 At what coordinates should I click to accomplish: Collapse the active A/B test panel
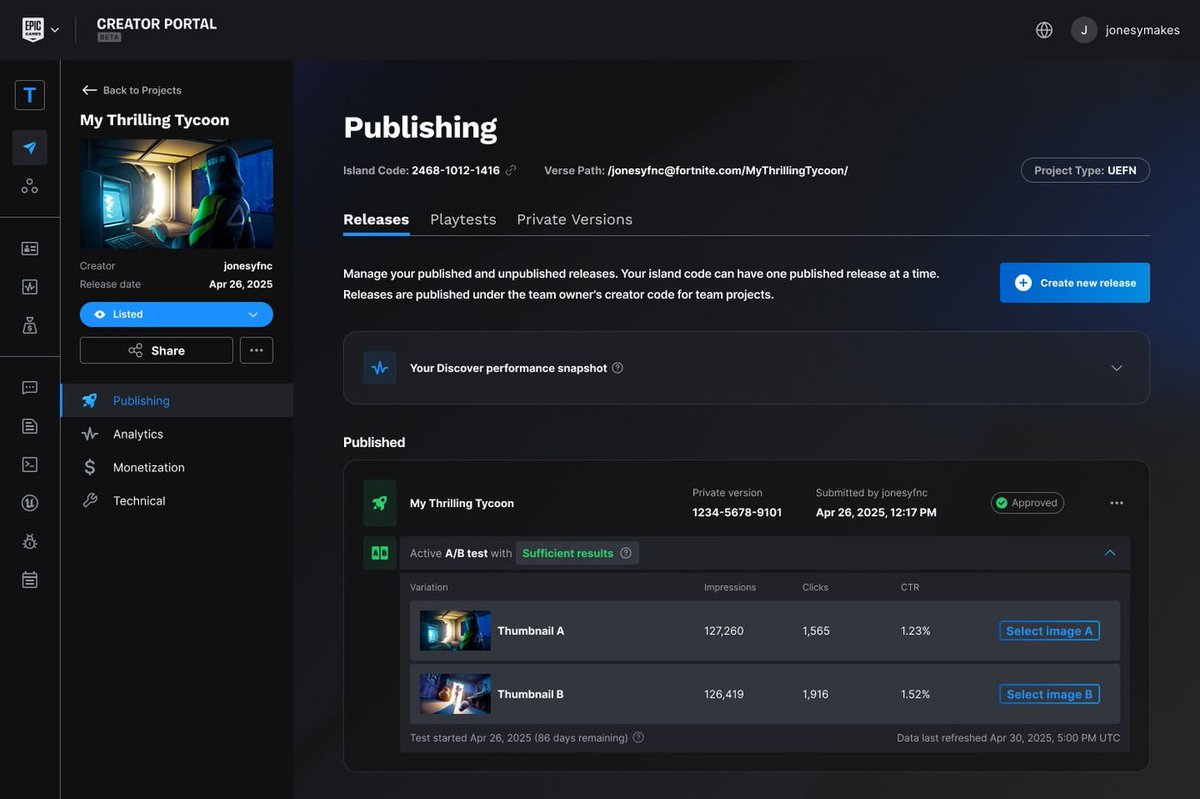point(1108,552)
